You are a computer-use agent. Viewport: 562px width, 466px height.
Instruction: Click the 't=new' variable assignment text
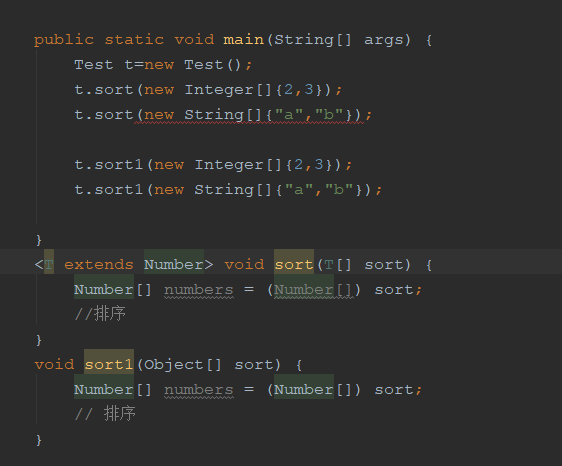149,65
